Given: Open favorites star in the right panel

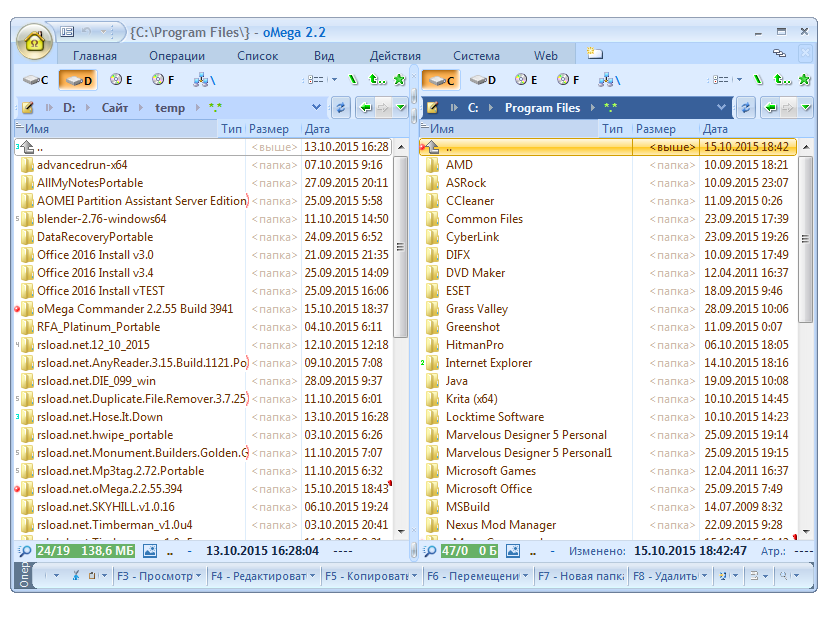Looking at the screenshot, I should [x=805, y=80].
